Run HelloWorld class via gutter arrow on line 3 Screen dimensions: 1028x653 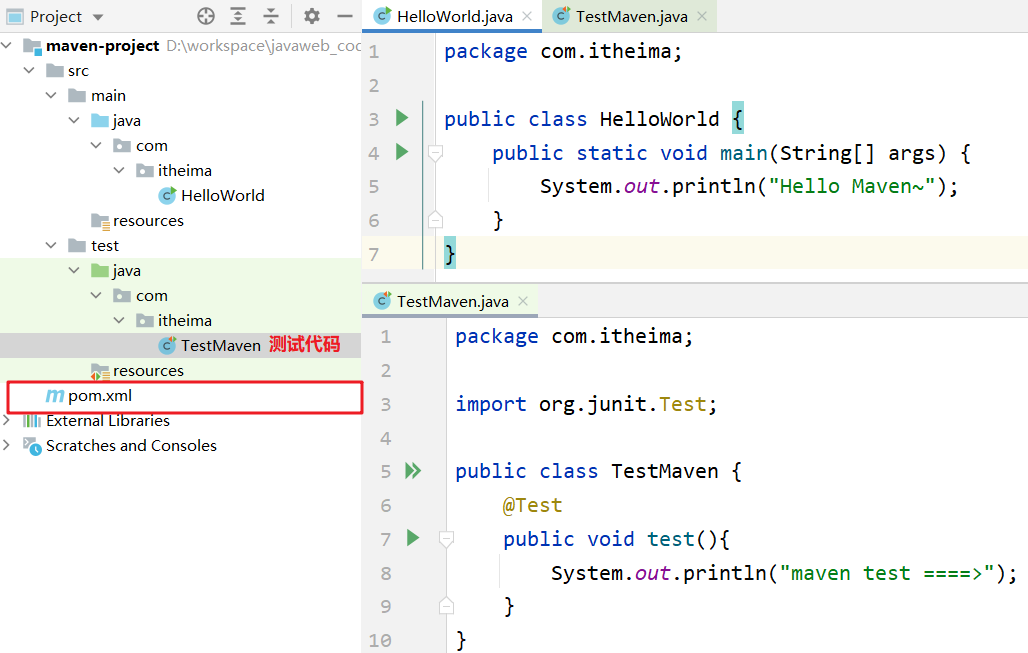click(402, 118)
